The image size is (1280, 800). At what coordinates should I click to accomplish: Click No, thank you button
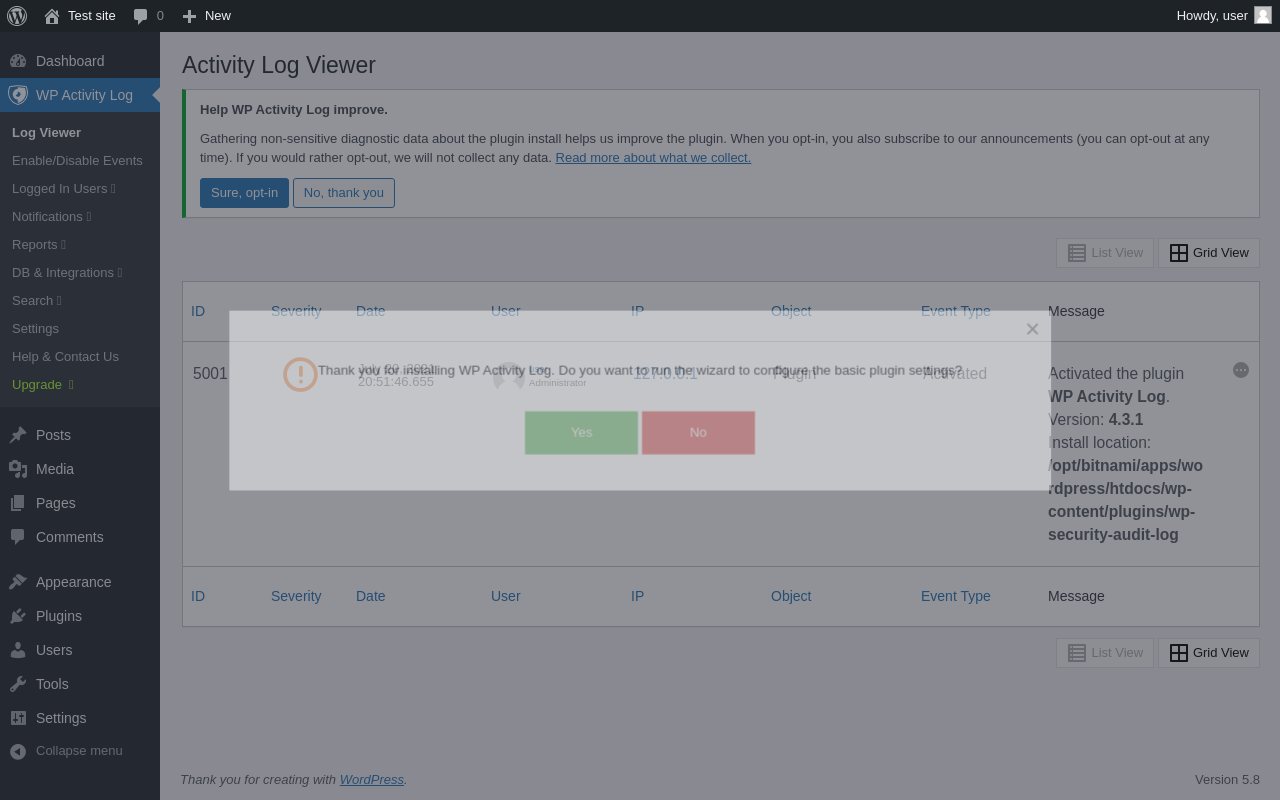click(344, 193)
